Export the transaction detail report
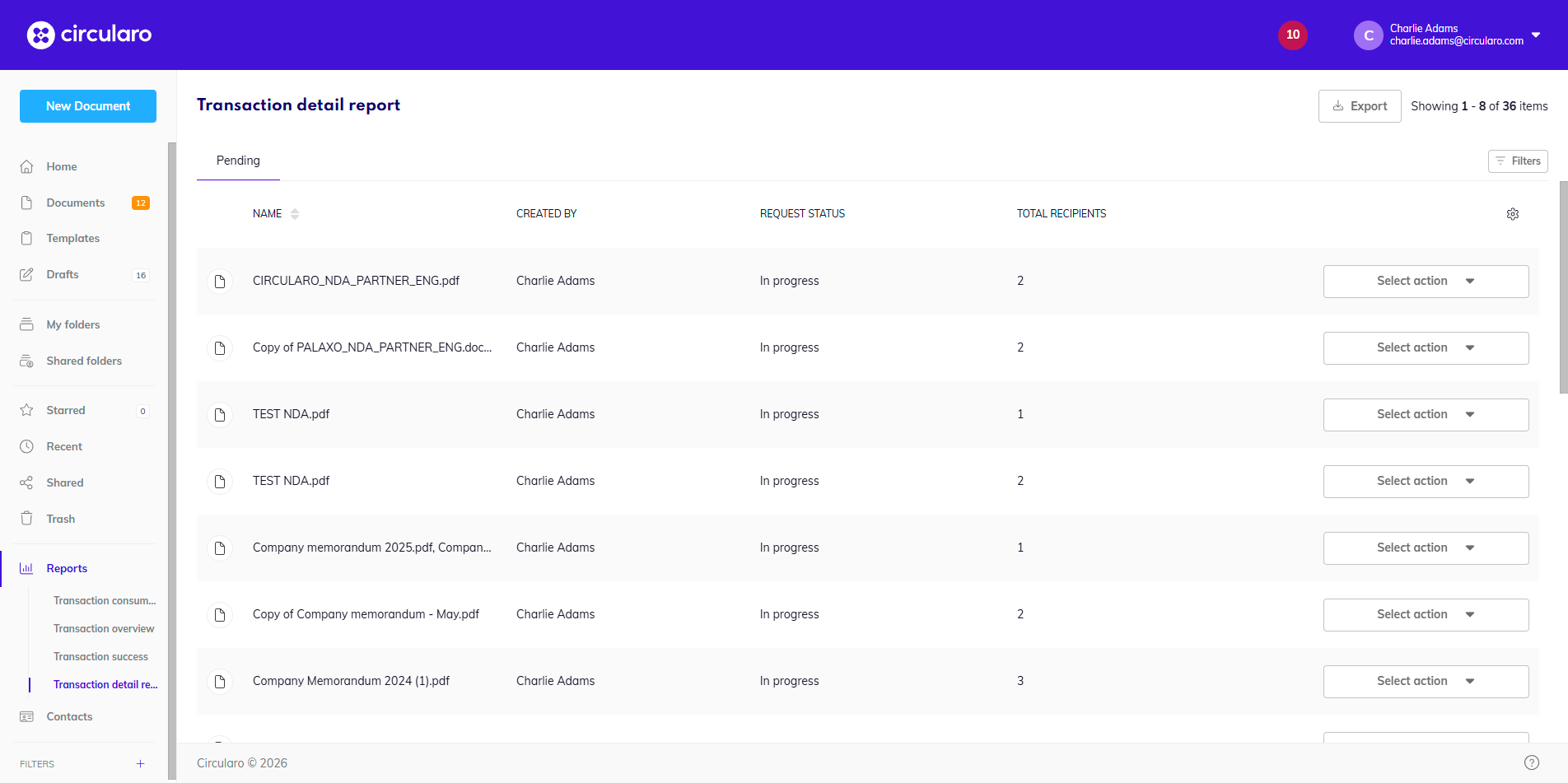This screenshot has width=1568, height=783. coord(1359,106)
